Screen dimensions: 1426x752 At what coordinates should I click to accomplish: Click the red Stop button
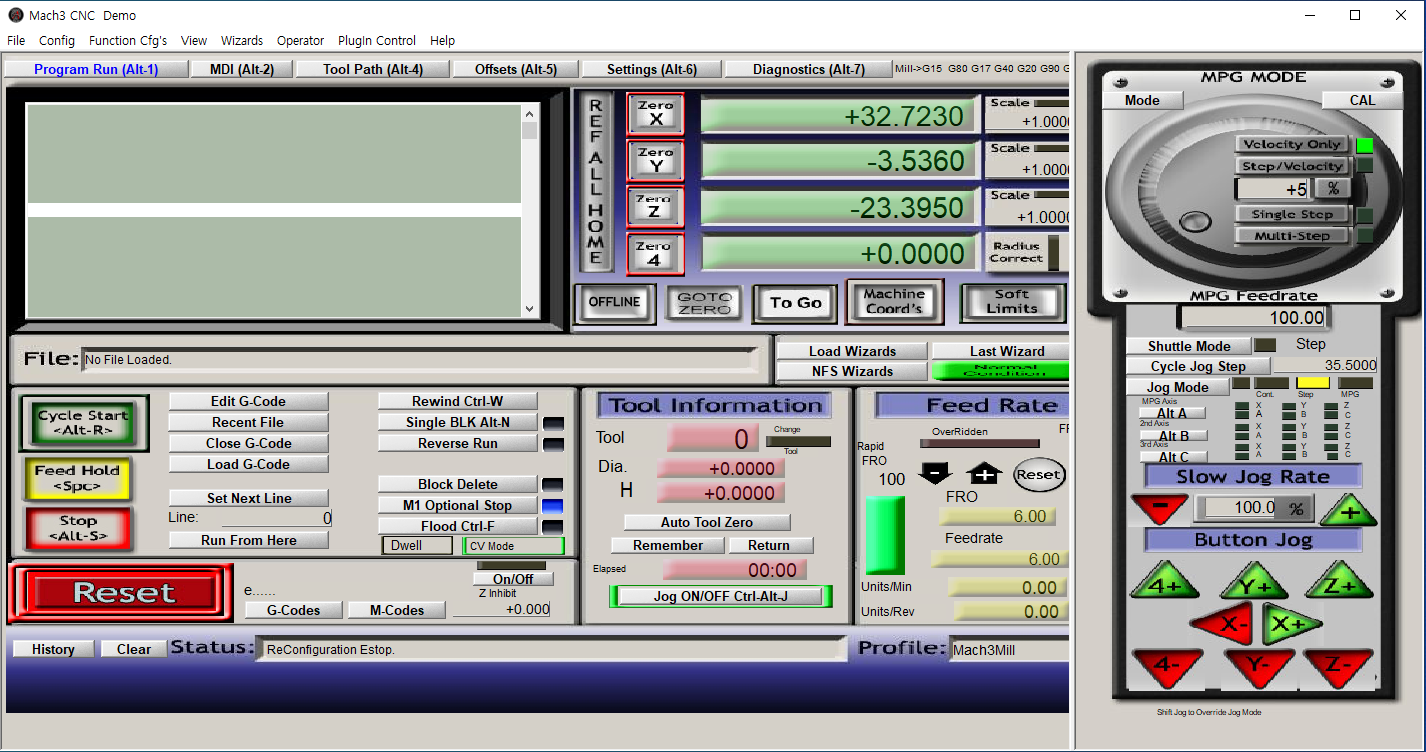[x=77, y=528]
